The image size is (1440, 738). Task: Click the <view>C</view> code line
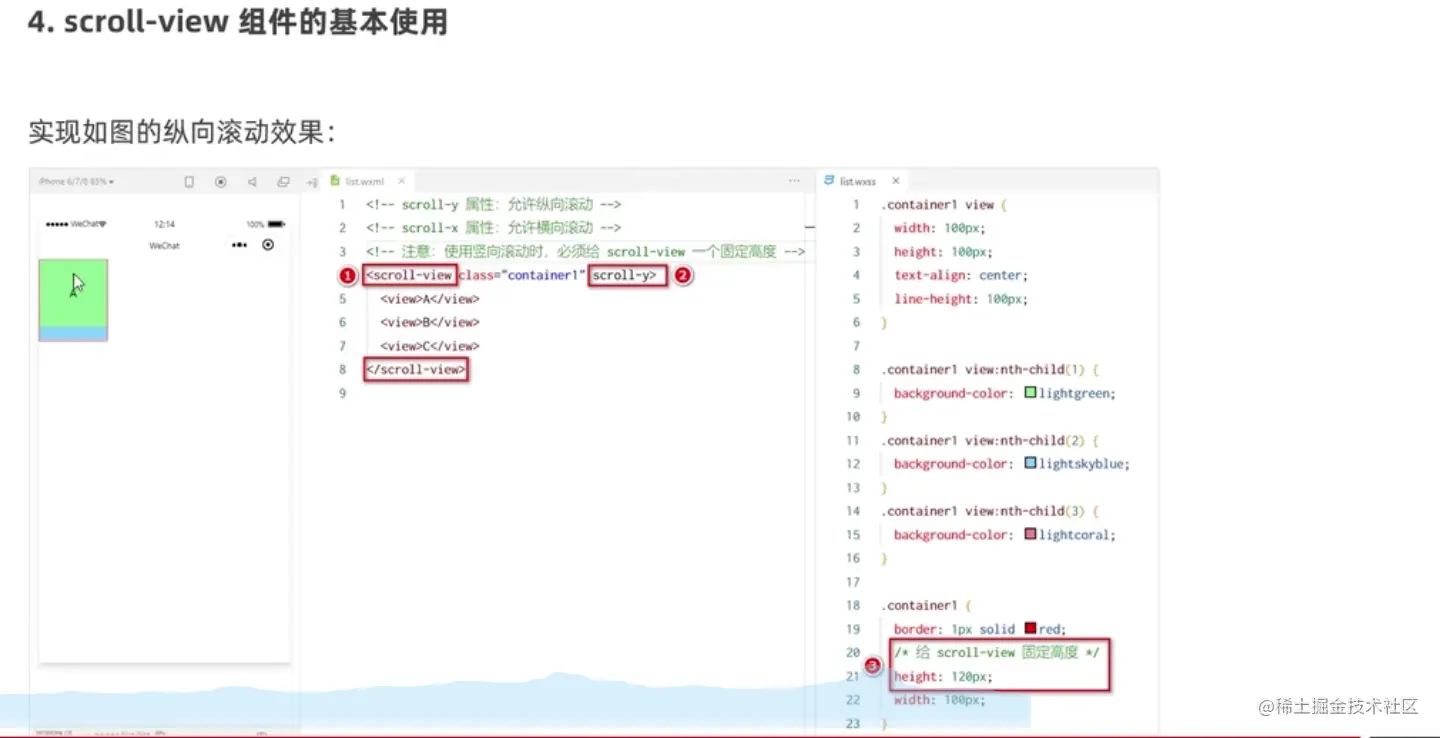click(x=429, y=346)
